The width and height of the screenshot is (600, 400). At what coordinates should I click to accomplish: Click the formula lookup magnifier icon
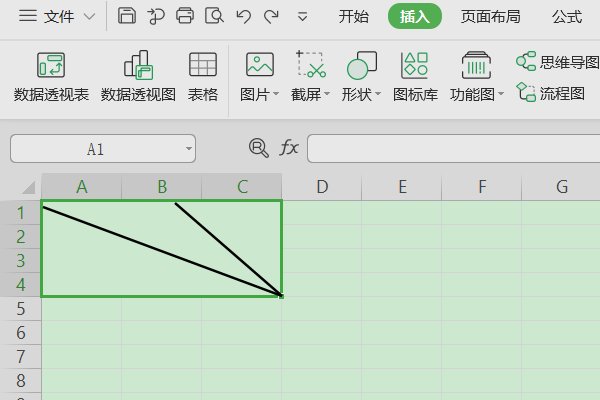pos(259,148)
